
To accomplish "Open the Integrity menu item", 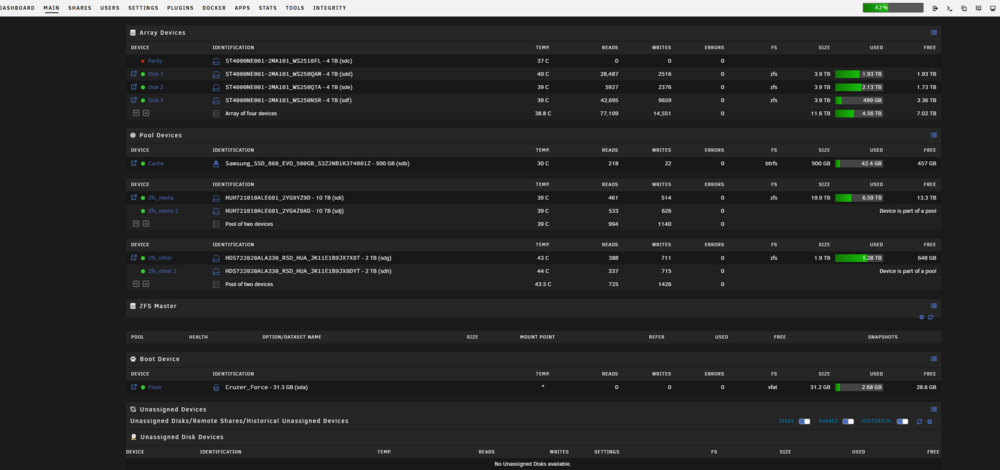I will coord(330,8).
